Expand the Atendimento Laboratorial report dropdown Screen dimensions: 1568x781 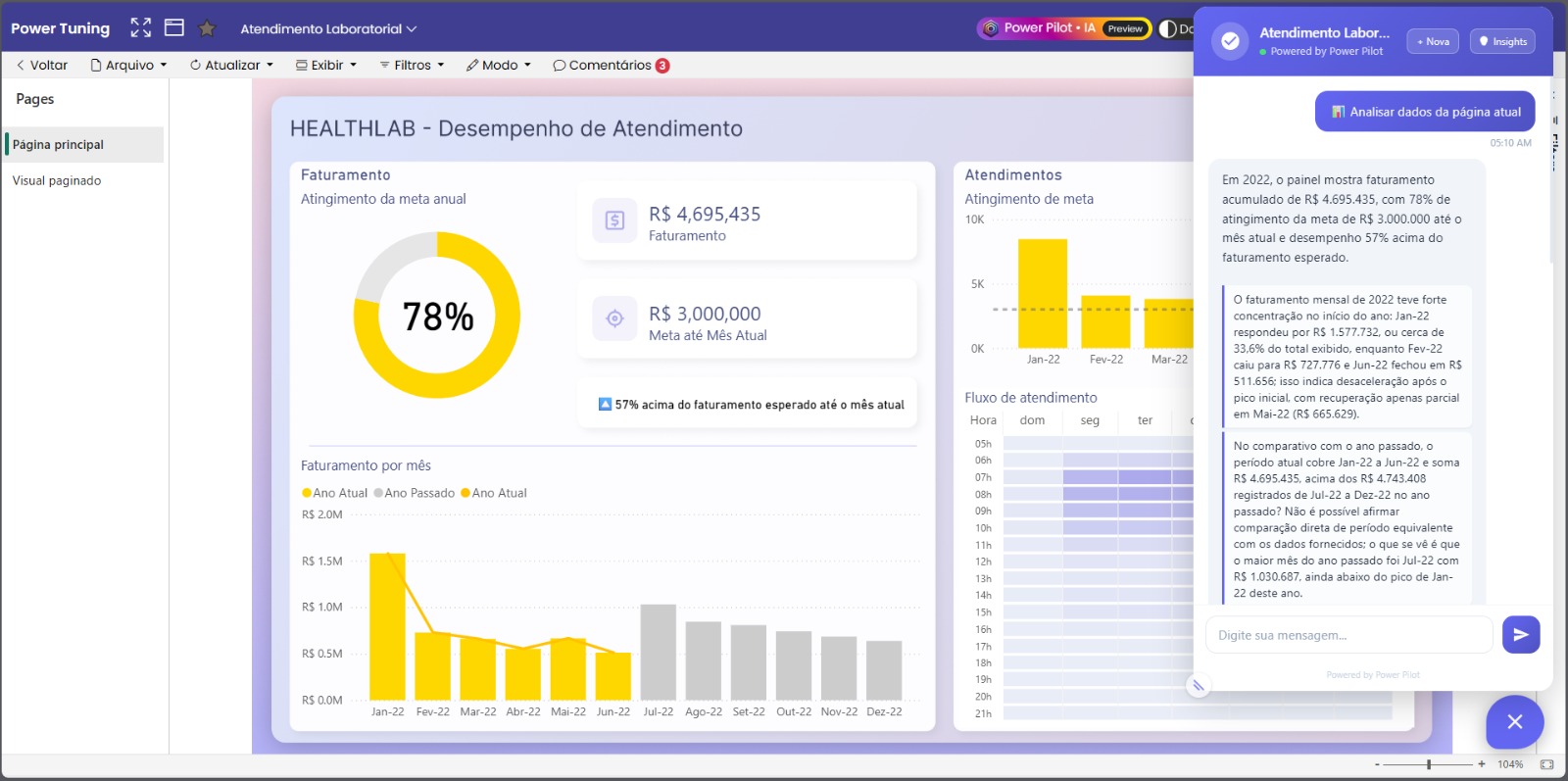[x=328, y=28]
